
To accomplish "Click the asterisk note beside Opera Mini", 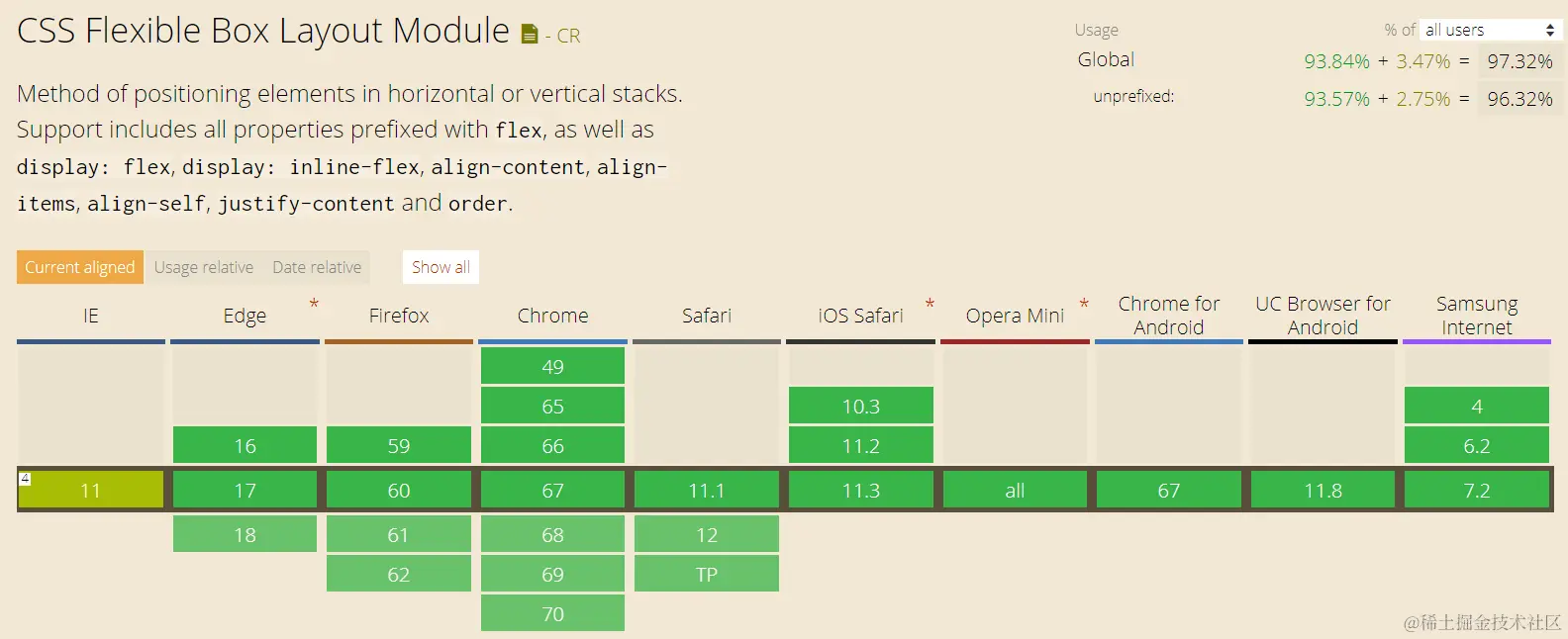I will point(1084,304).
